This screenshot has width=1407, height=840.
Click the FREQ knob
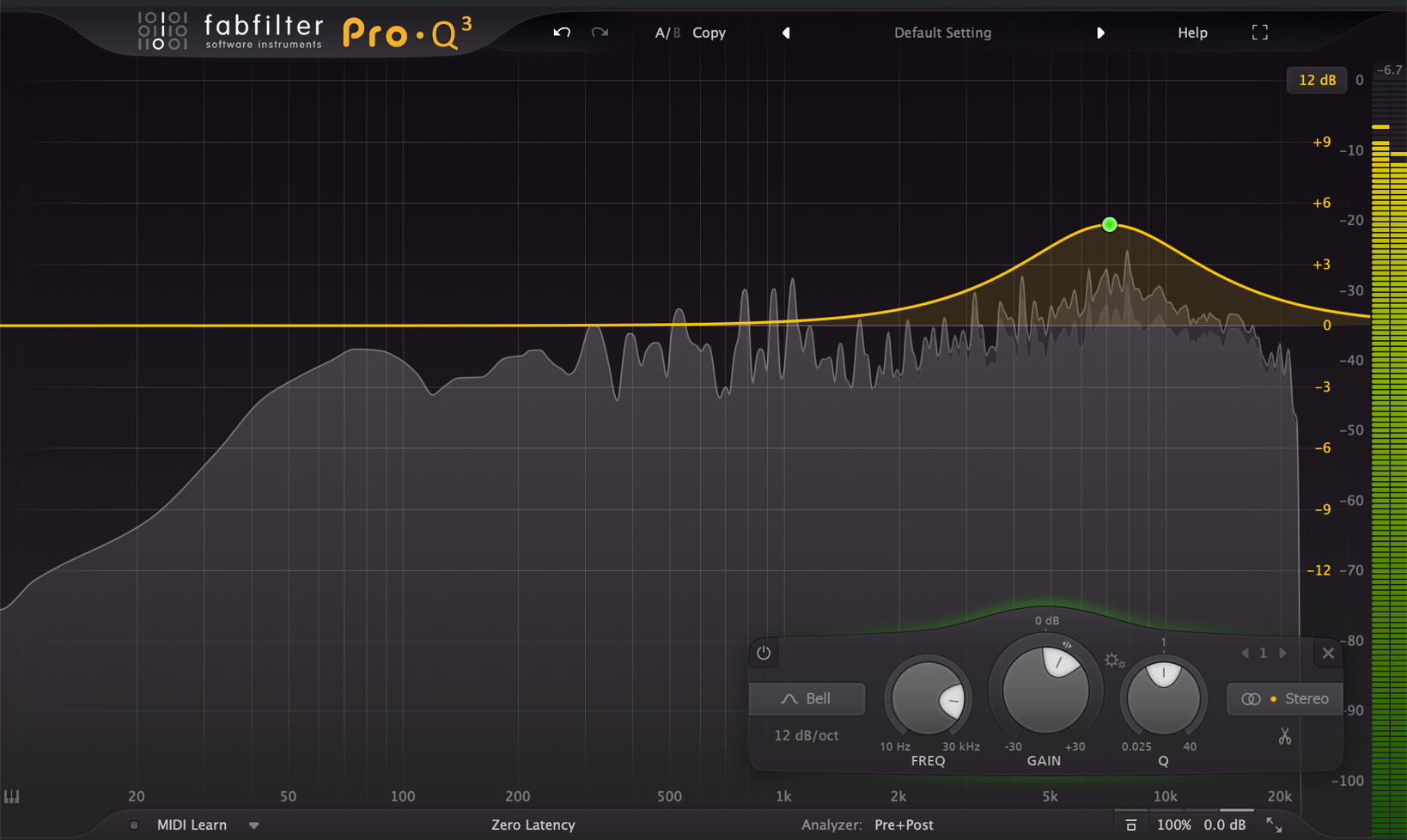[928, 698]
